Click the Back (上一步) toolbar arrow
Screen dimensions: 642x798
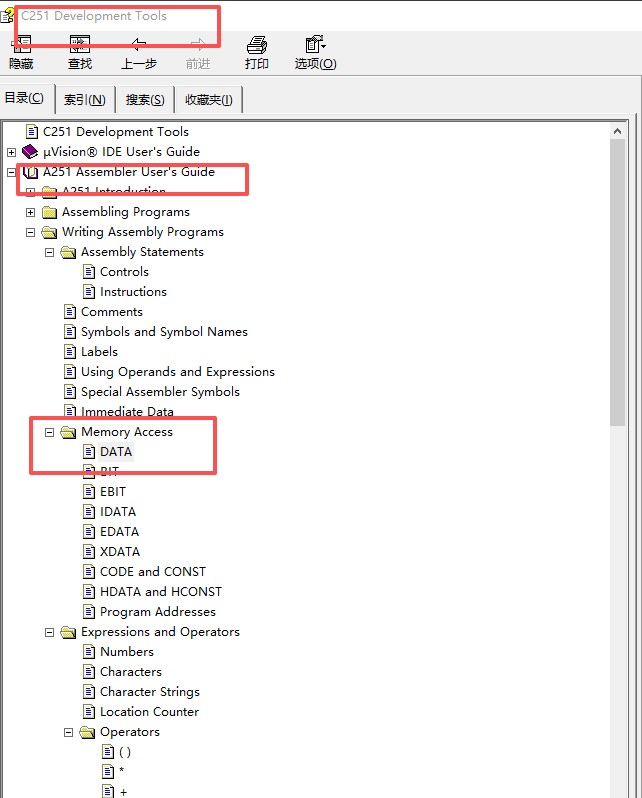point(138,45)
